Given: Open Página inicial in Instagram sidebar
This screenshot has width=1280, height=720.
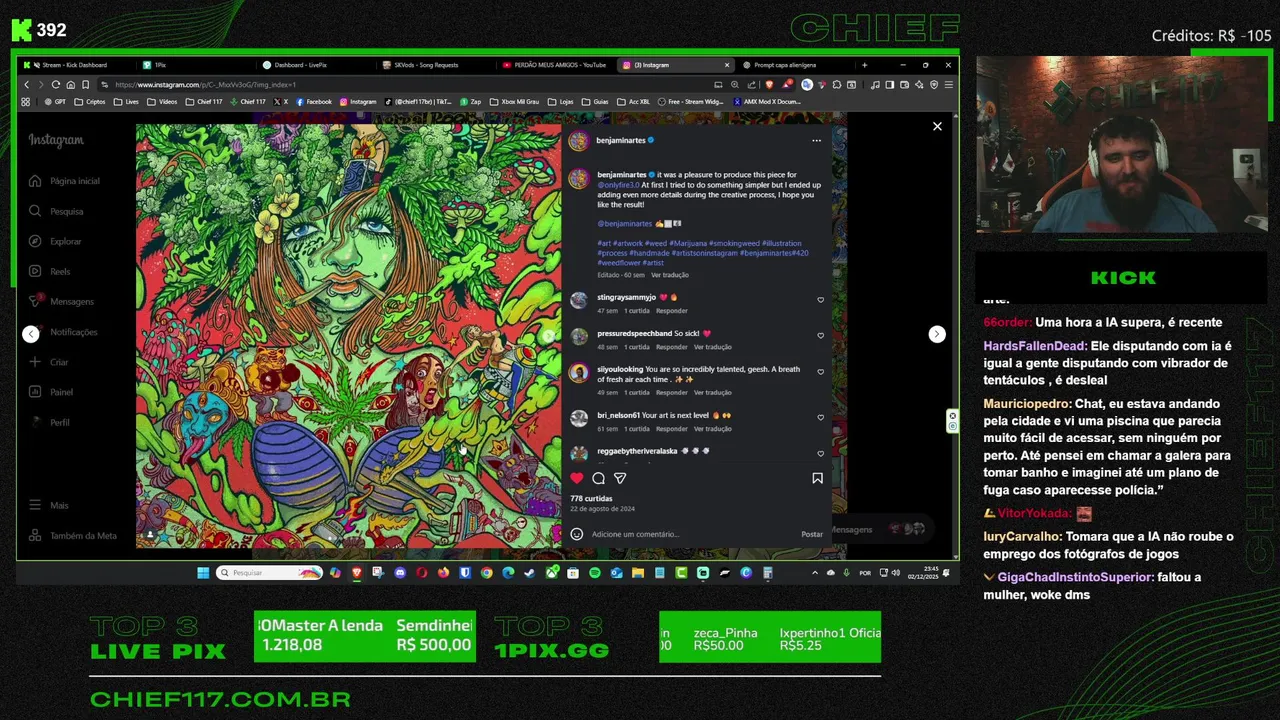Looking at the screenshot, I should (x=66, y=181).
